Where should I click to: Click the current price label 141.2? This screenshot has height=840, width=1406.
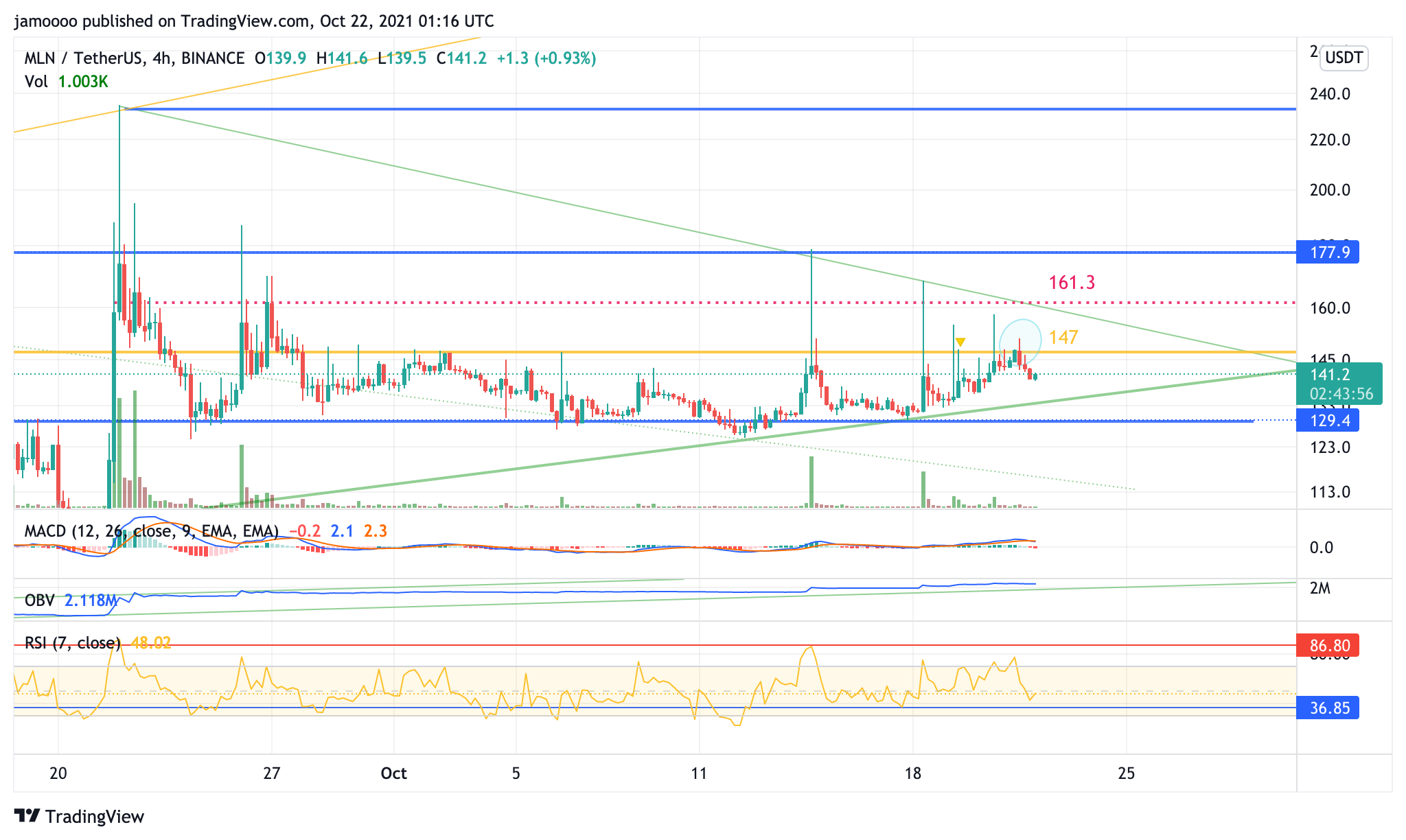1330,374
